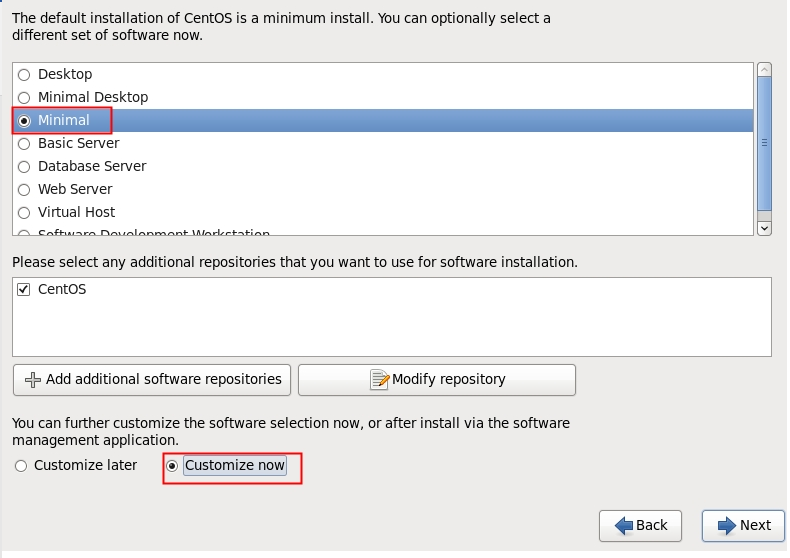Select Database Server installation set

[x=24, y=167]
